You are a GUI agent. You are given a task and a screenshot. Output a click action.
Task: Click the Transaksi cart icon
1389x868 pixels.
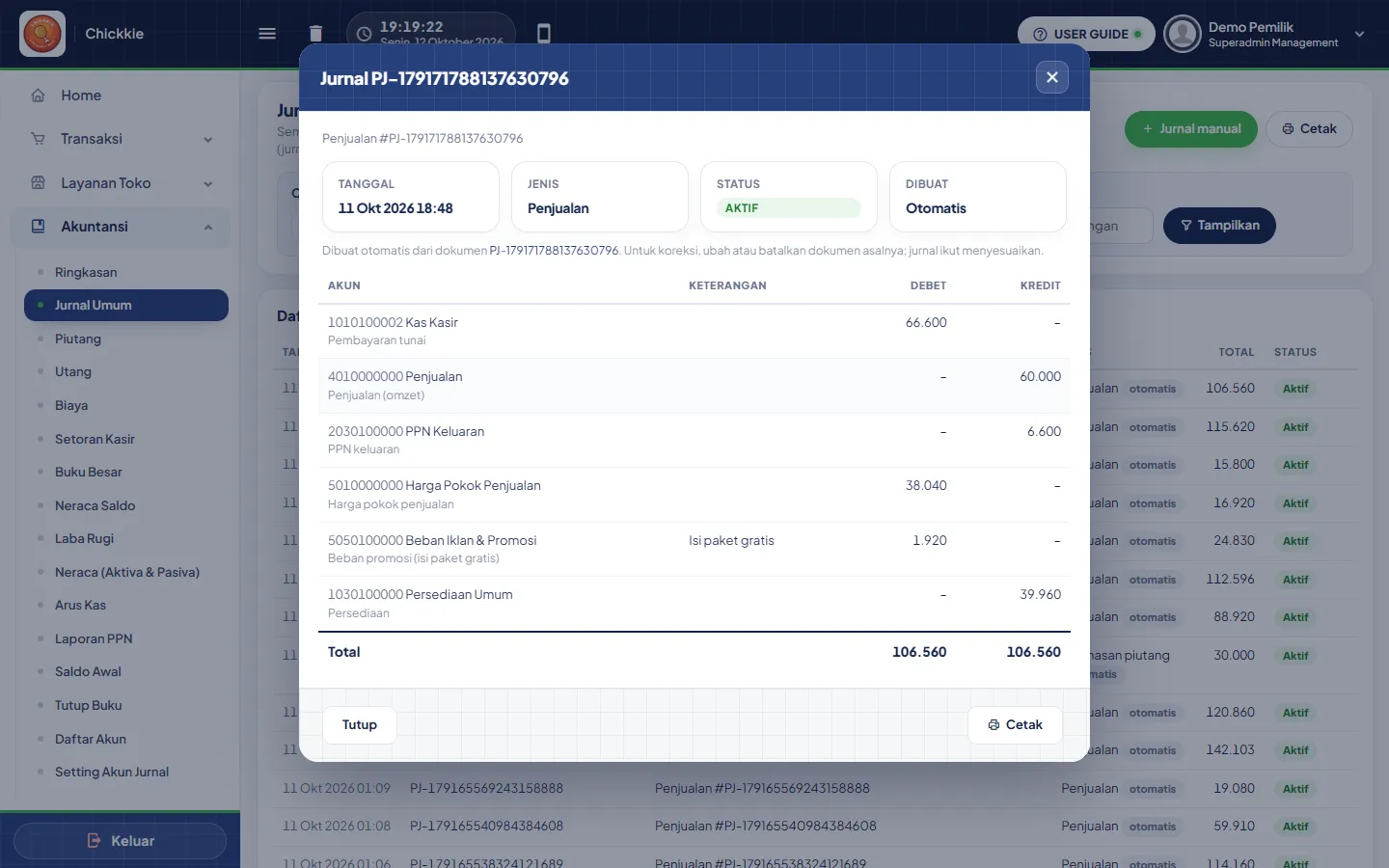[x=39, y=139]
